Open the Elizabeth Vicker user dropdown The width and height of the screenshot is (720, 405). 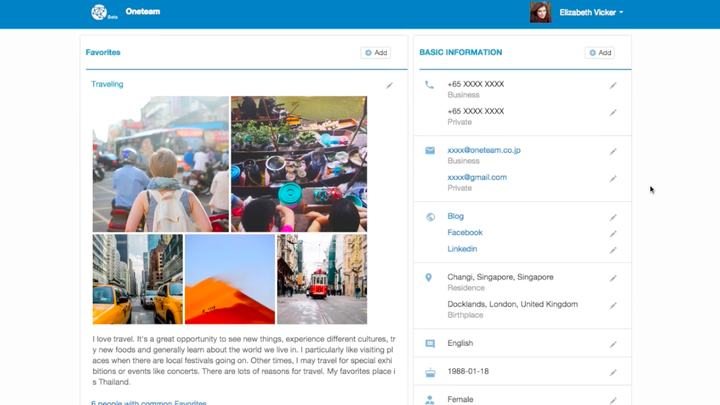[591, 12]
